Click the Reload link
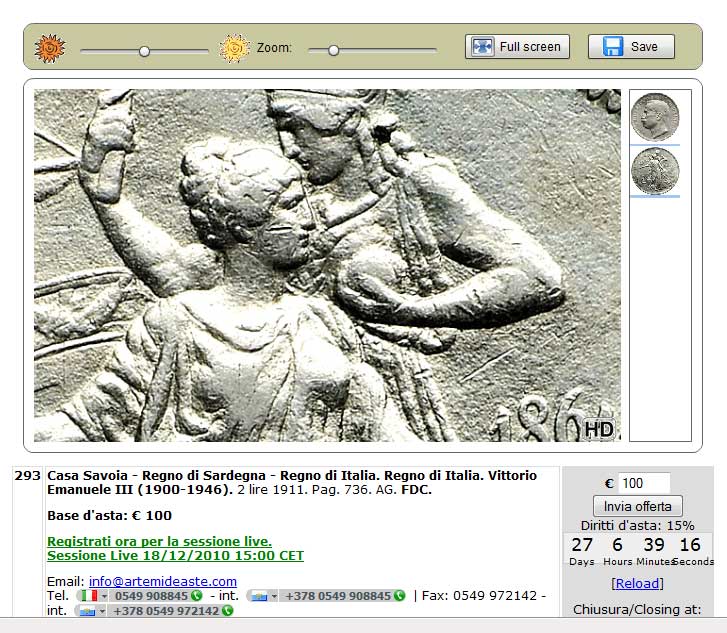727x633 pixels. pos(638,583)
